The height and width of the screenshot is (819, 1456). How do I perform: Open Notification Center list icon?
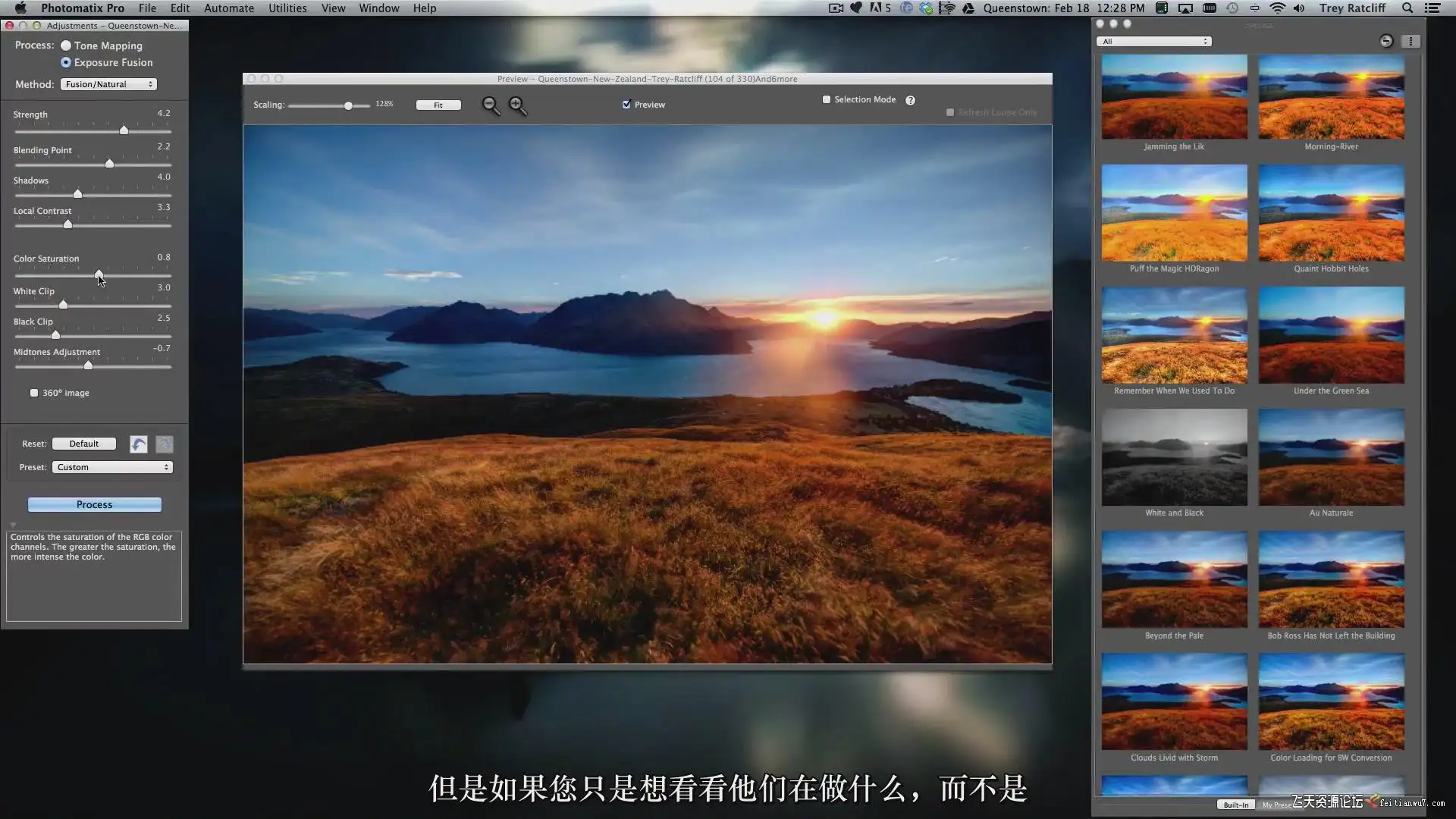pyautogui.click(x=1432, y=8)
